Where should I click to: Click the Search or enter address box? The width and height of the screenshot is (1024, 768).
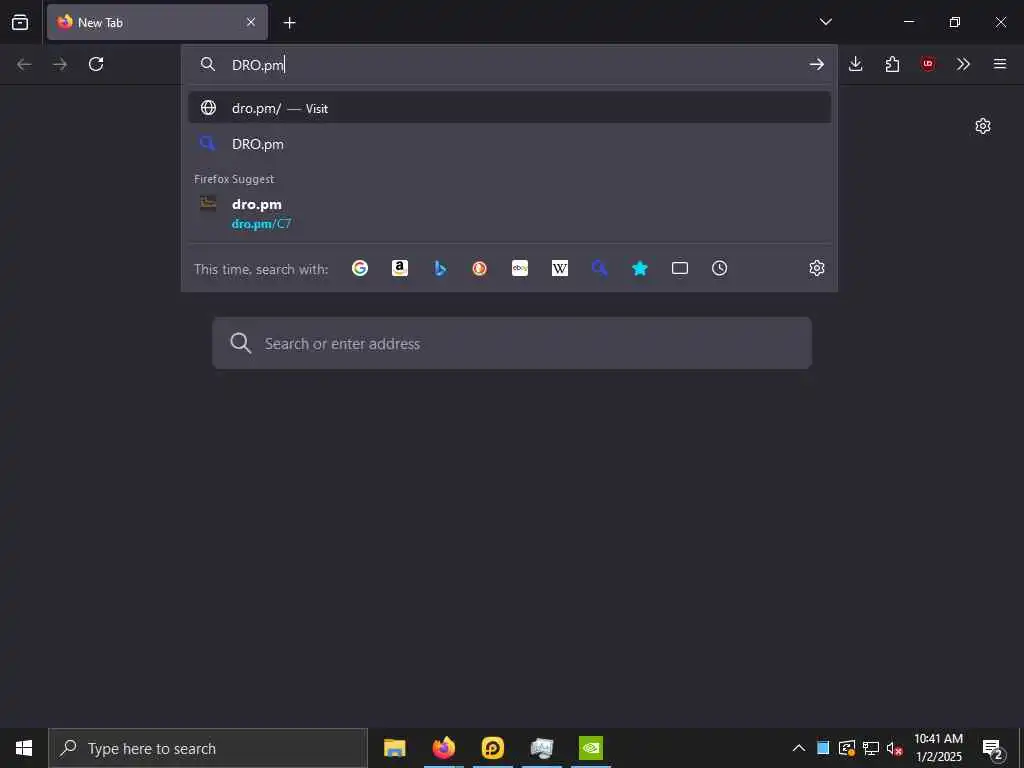point(512,344)
